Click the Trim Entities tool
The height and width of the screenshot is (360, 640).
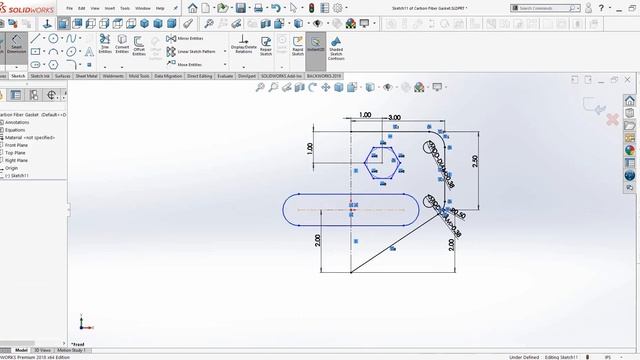coord(105,44)
